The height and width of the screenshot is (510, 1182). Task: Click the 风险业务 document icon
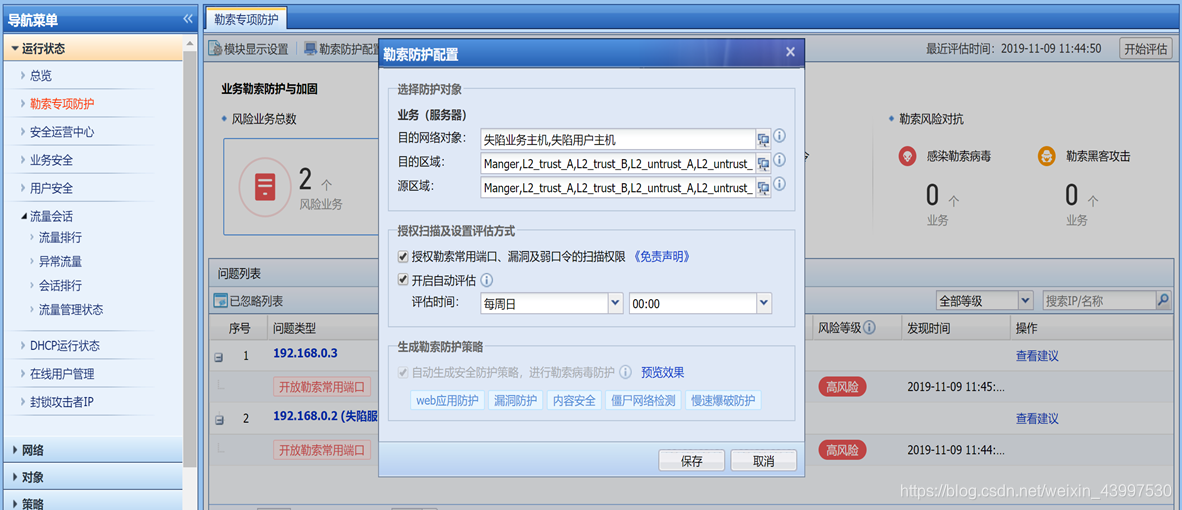pyautogui.click(x=264, y=187)
